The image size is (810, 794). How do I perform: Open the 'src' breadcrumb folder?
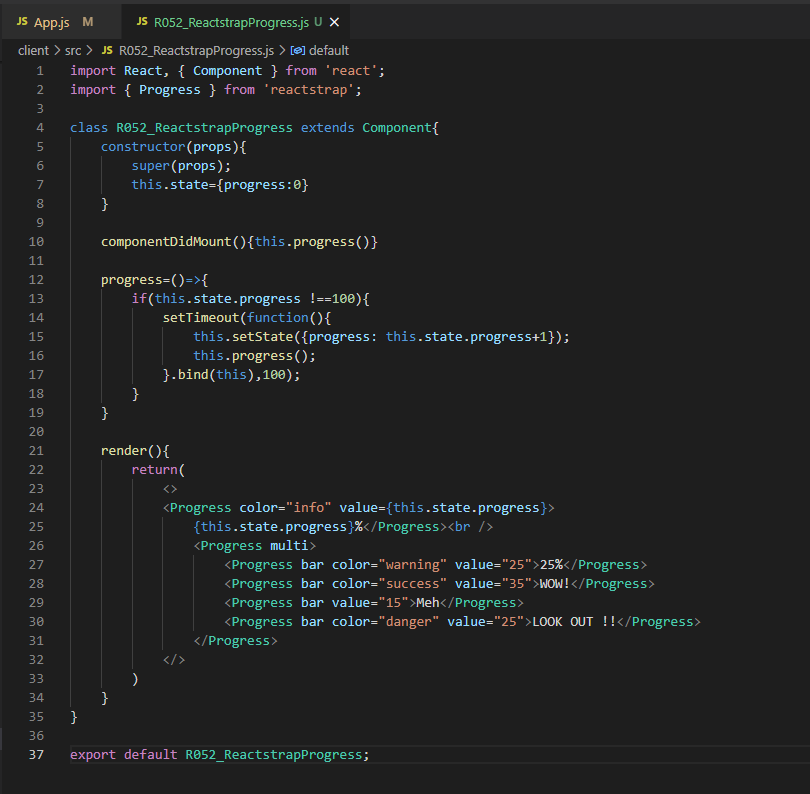coord(73,51)
